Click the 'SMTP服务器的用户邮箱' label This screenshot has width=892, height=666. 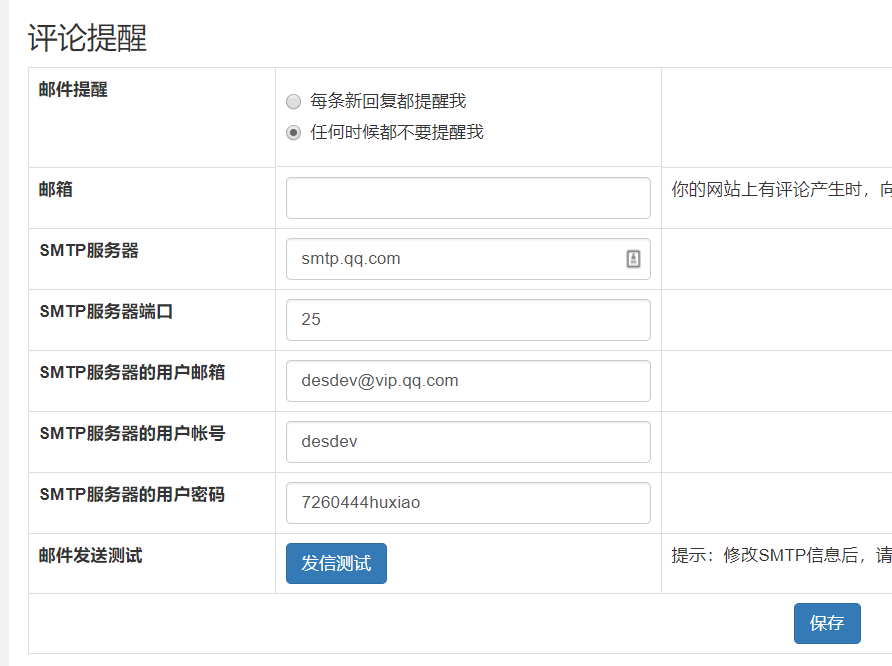coord(132,372)
